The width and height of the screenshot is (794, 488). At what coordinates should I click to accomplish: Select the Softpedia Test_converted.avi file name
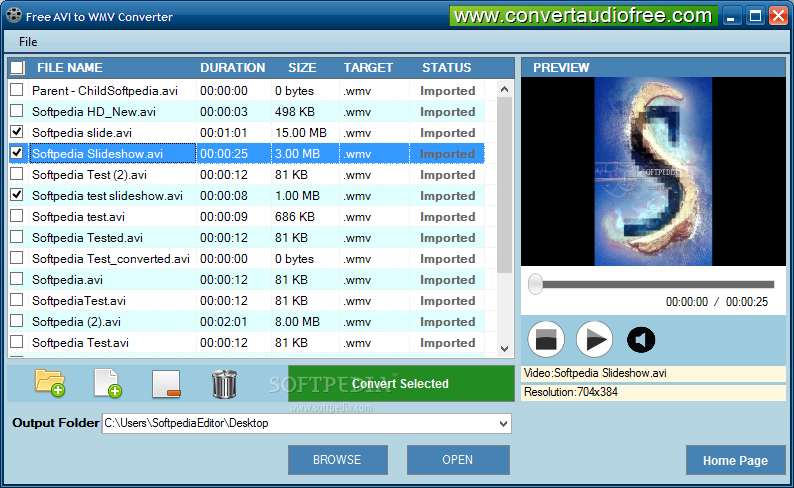point(111,259)
